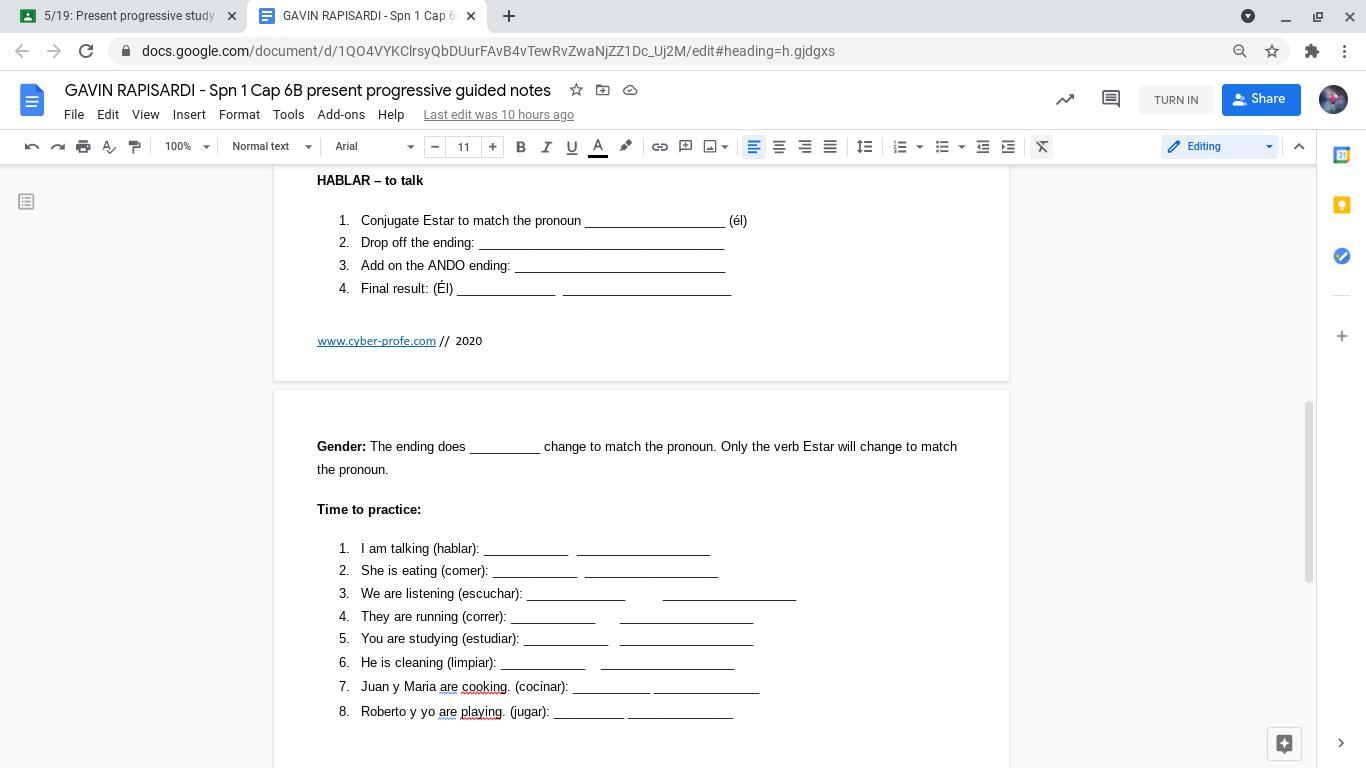Image resolution: width=1366 pixels, height=768 pixels.
Task: Open the Arial font dropdown
Action: (374, 147)
